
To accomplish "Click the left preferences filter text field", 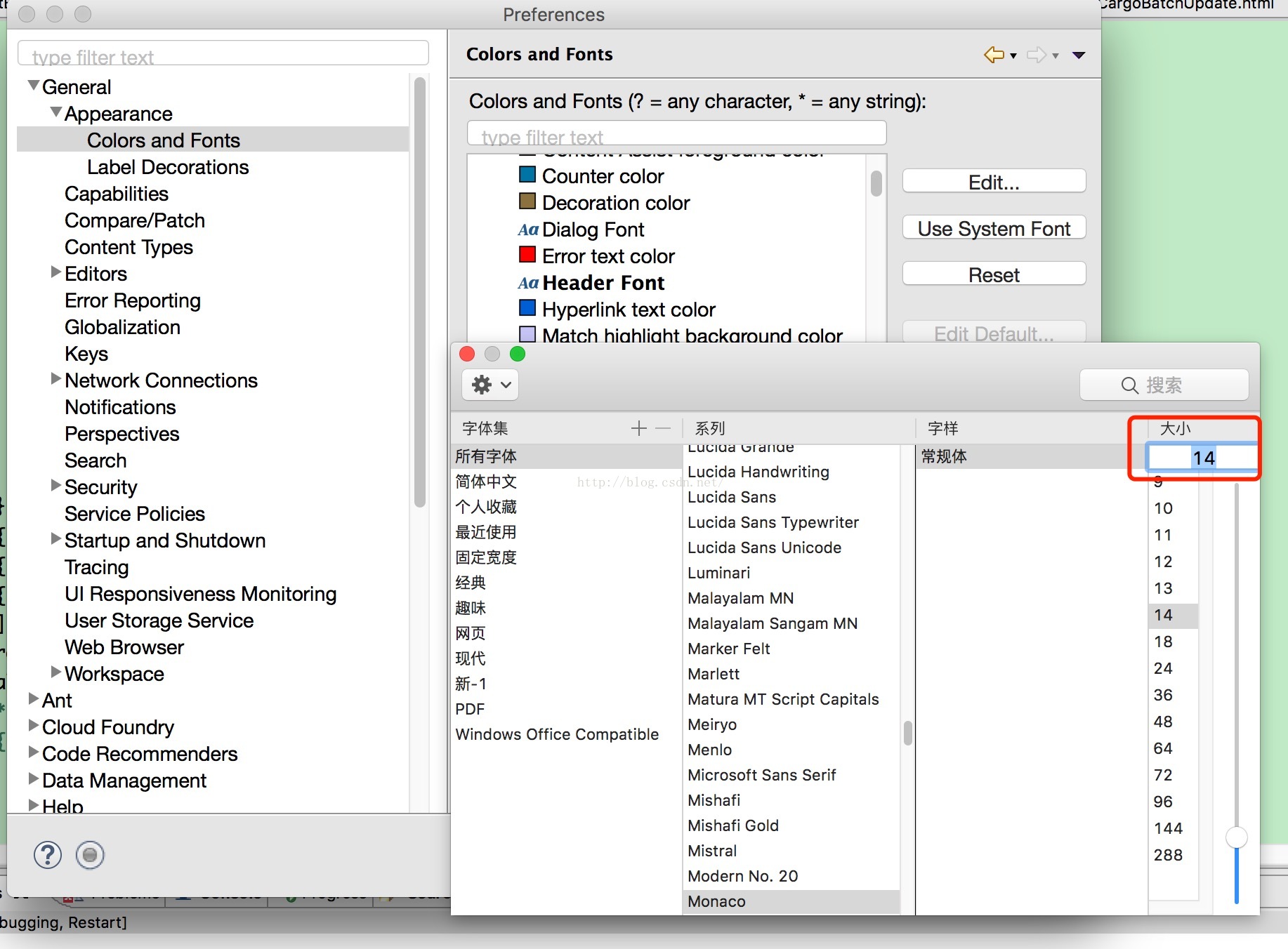I will click(x=223, y=53).
